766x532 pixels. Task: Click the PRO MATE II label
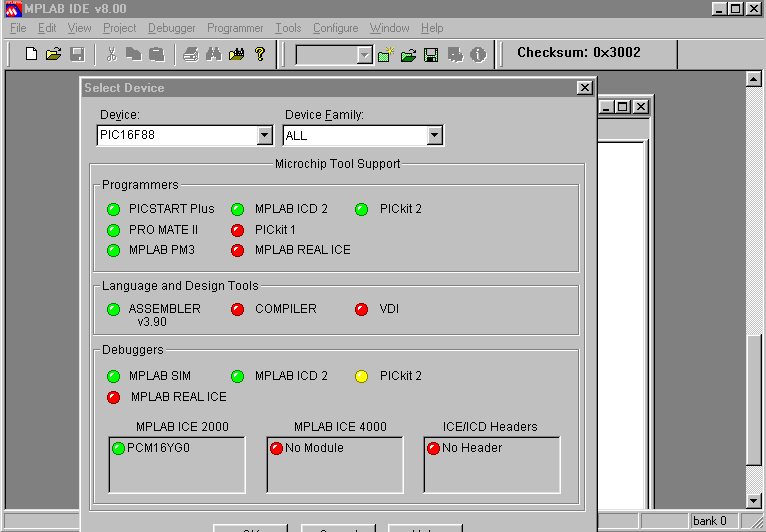[163, 230]
